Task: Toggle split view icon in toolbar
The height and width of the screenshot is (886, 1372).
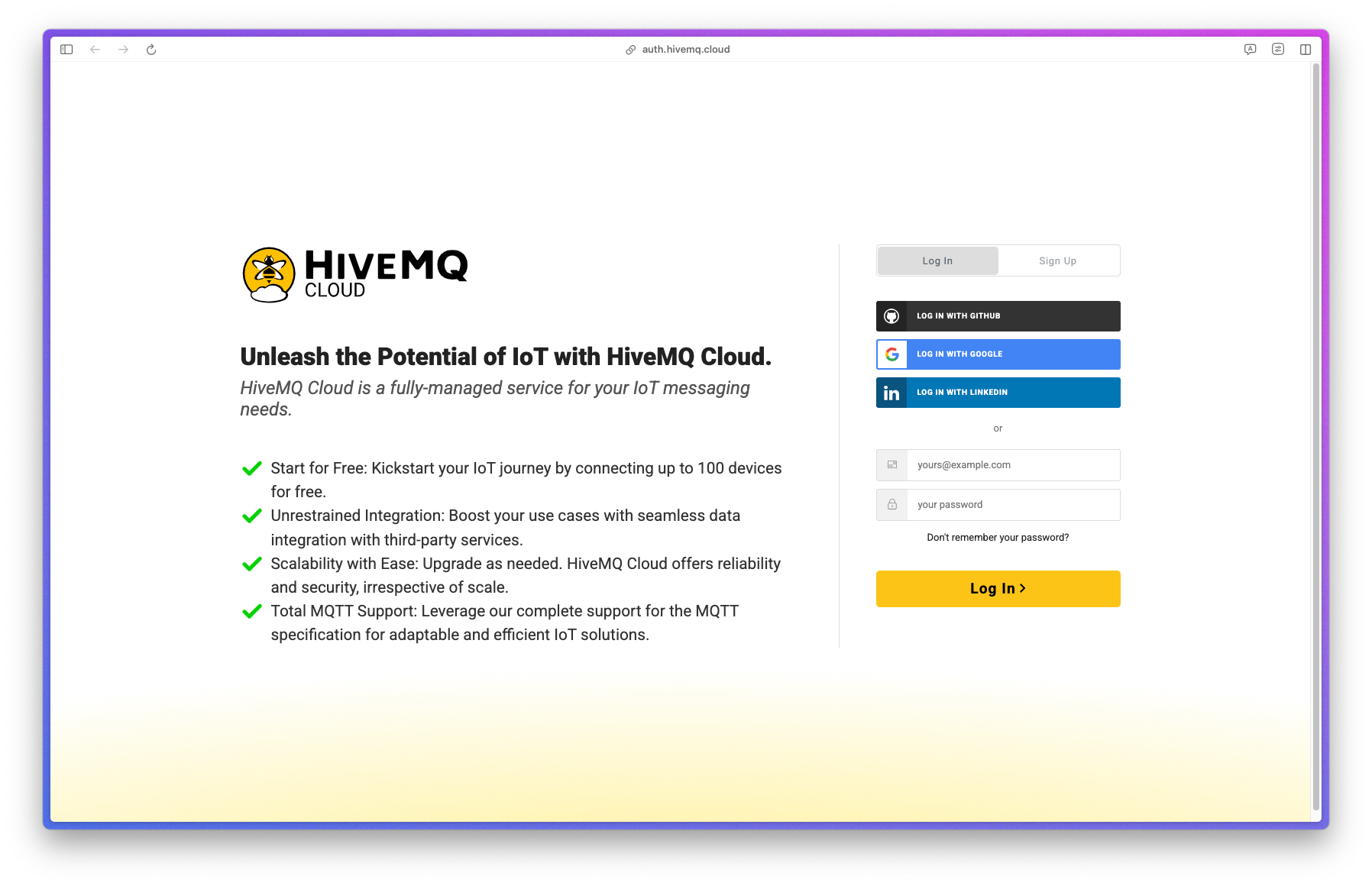Action: coord(1306,50)
